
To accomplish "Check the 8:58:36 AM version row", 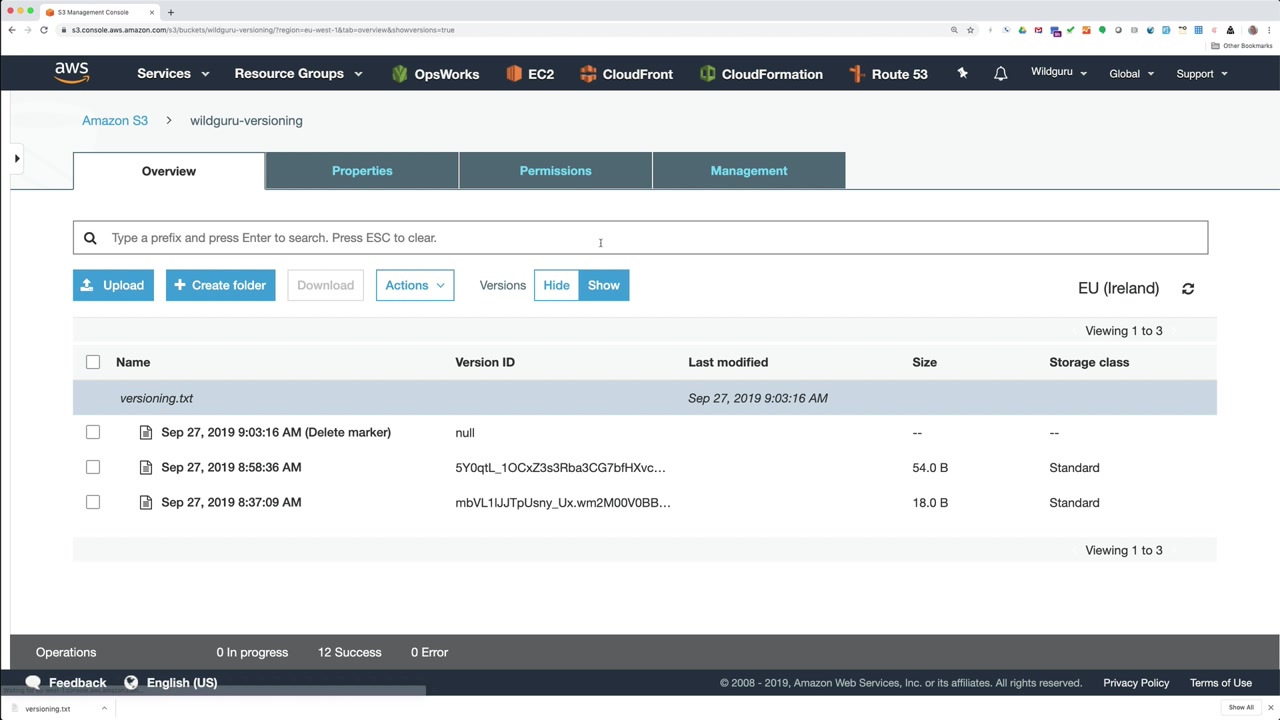I will coord(93,467).
